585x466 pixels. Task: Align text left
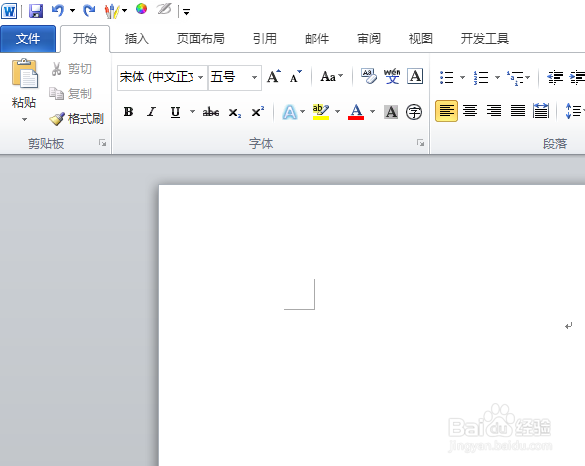point(446,111)
